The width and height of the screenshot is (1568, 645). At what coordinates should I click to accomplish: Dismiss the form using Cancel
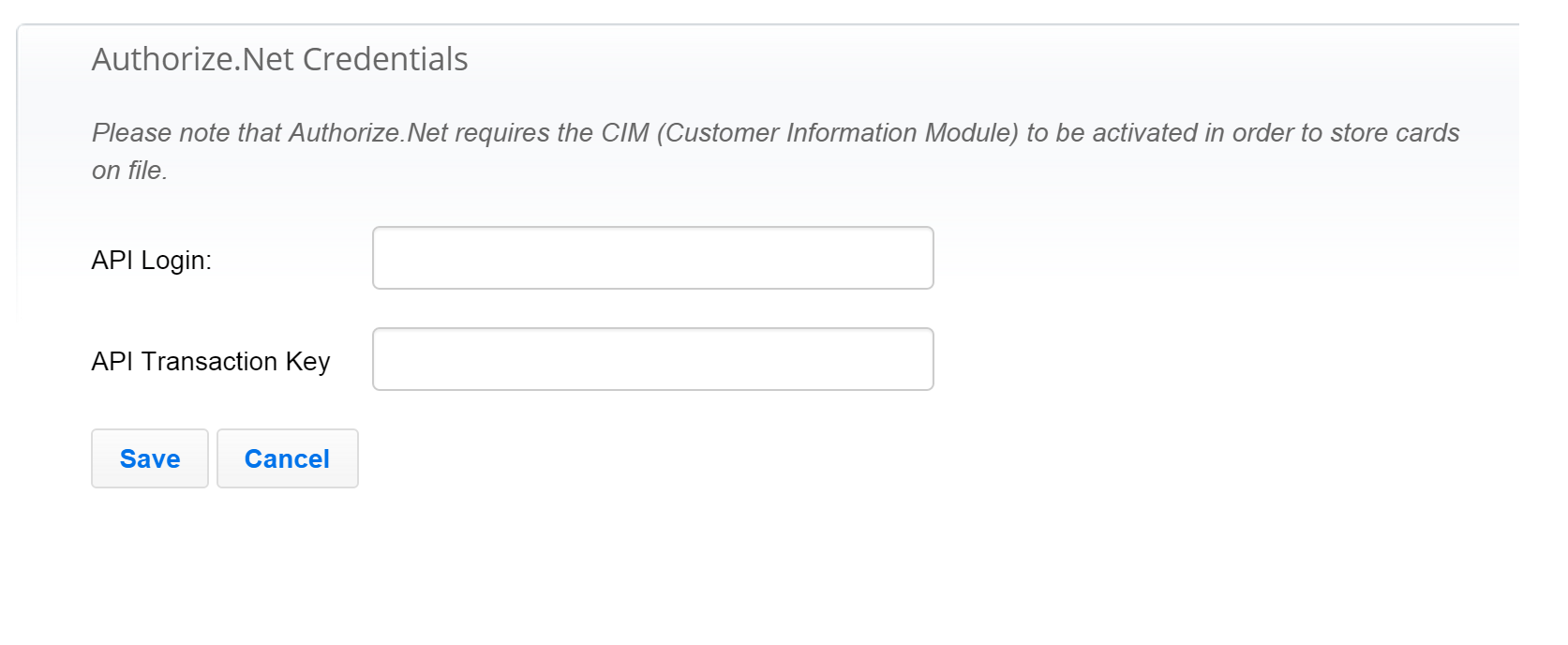(x=287, y=458)
